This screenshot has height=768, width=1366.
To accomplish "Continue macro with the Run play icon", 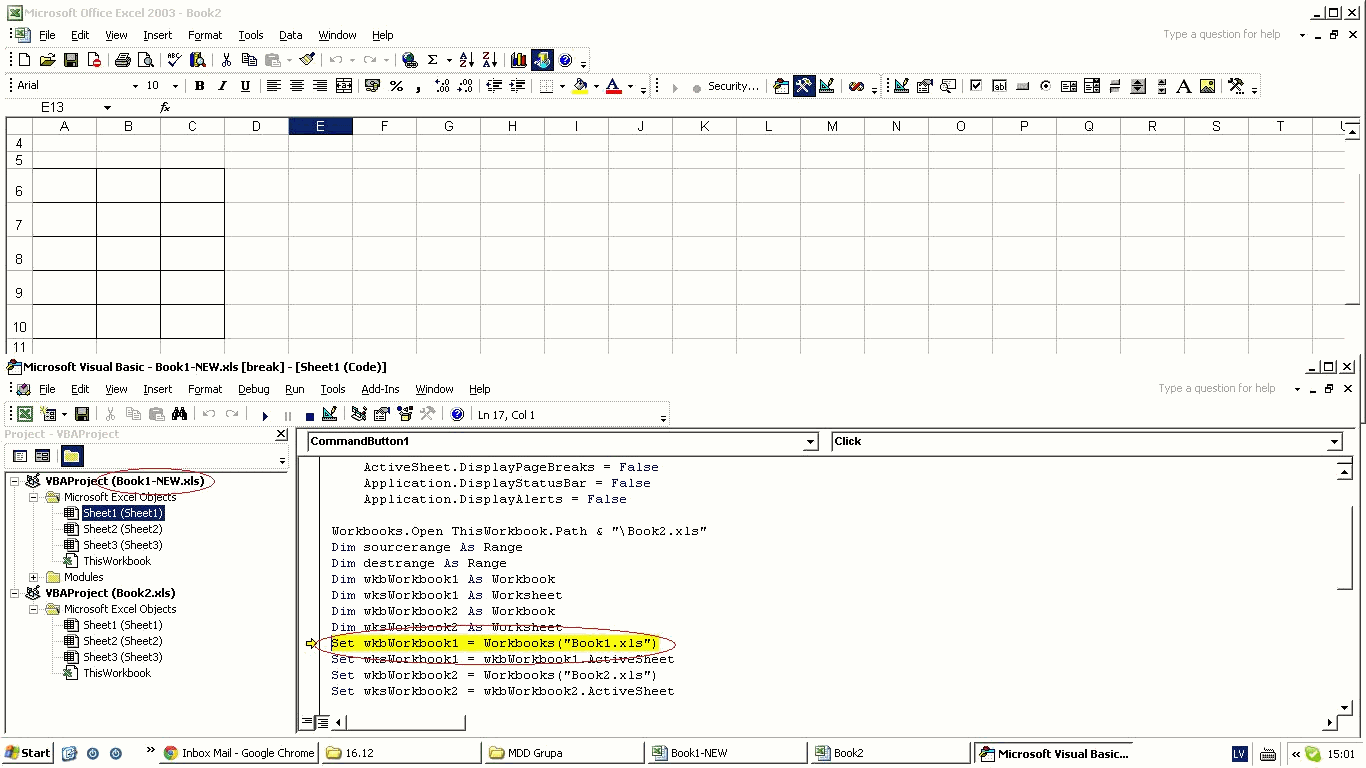I will point(265,415).
